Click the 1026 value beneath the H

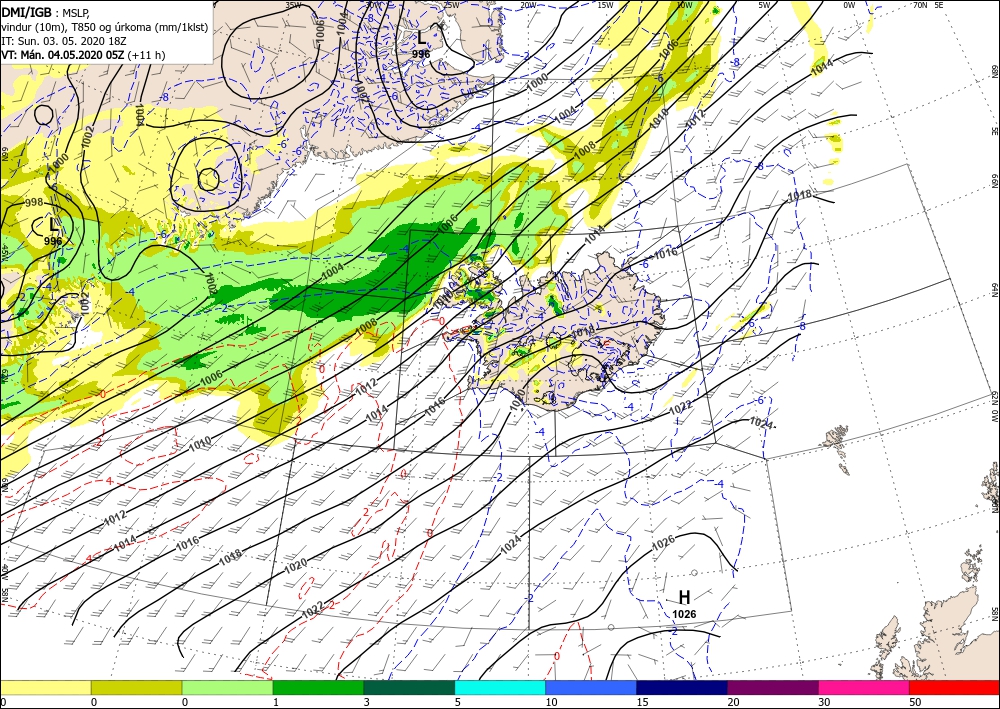click(x=684, y=615)
